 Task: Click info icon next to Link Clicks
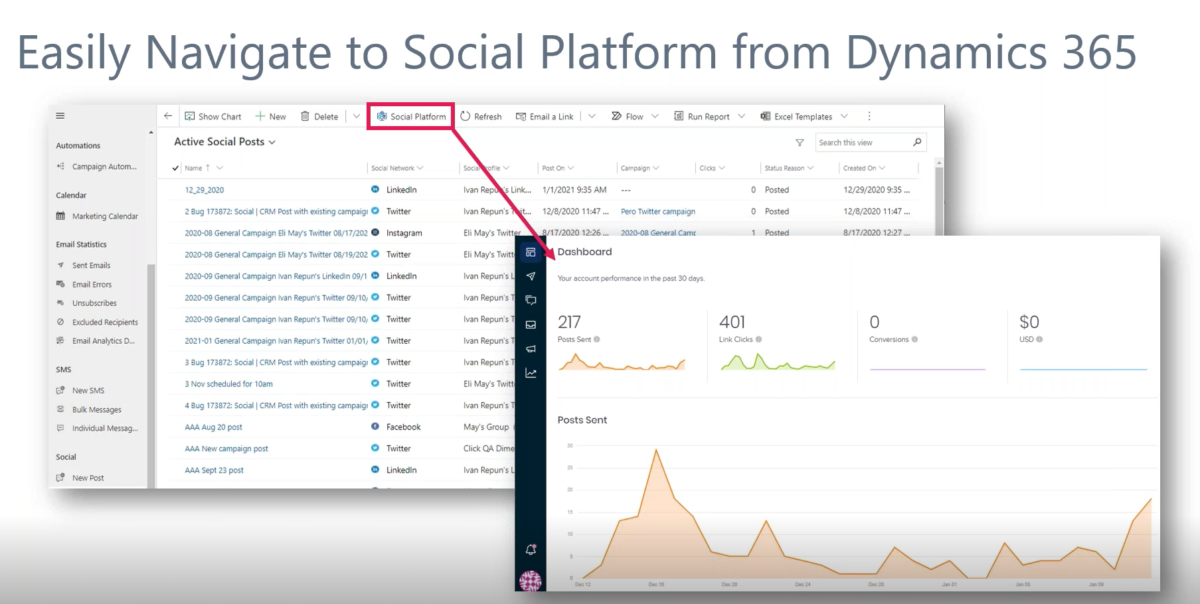759,340
